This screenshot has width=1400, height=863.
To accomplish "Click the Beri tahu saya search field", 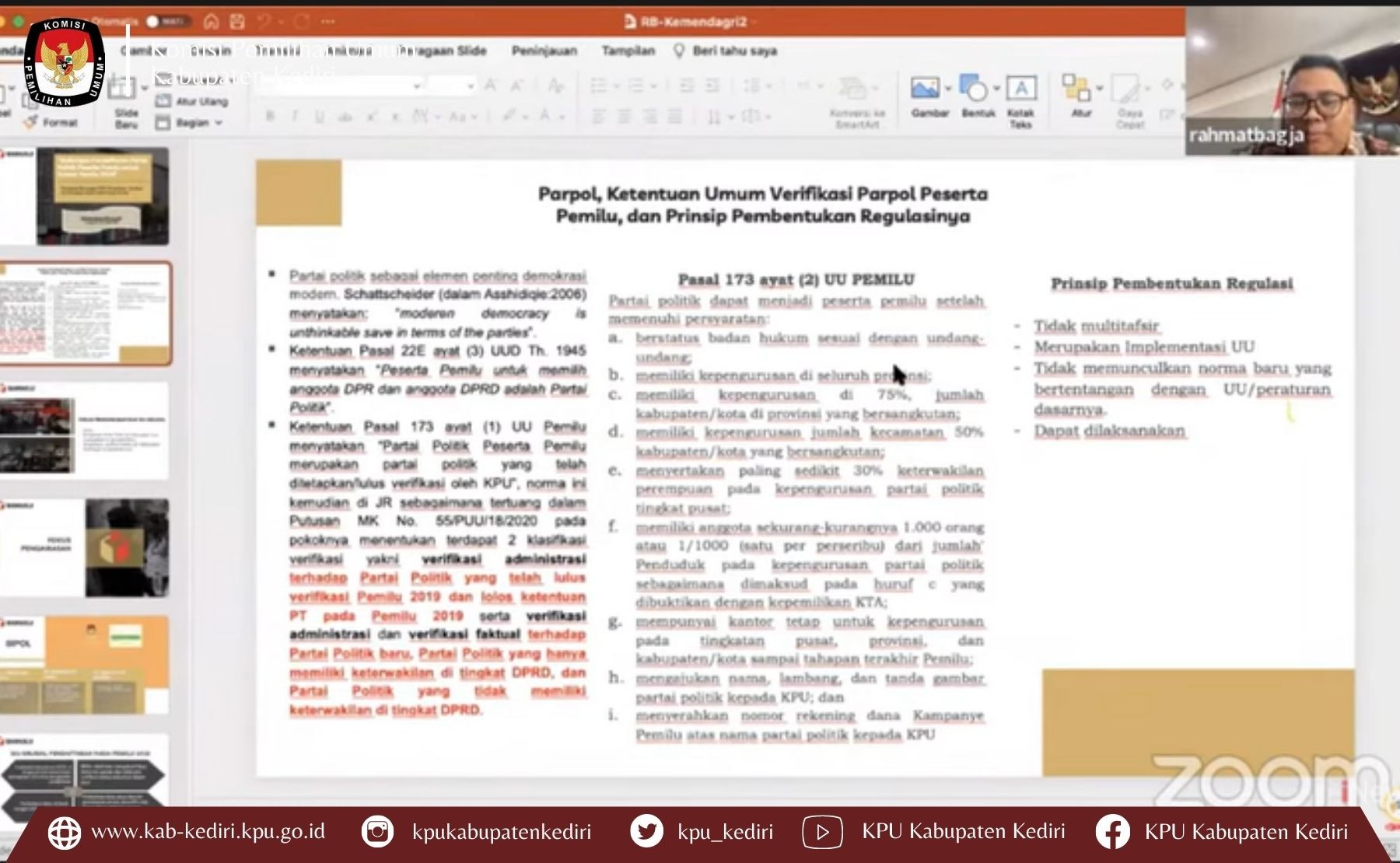I will [734, 51].
